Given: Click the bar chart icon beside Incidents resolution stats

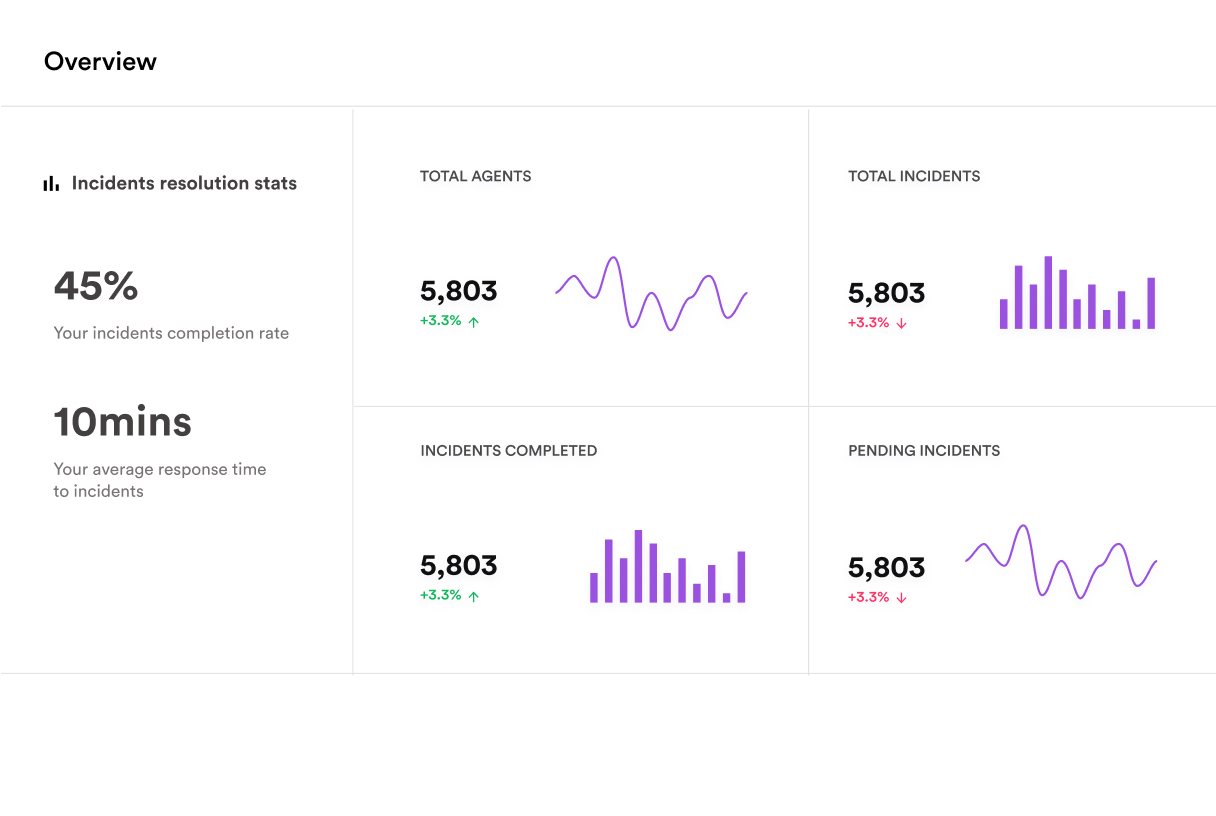Looking at the screenshot, I should tap(51, 184).
